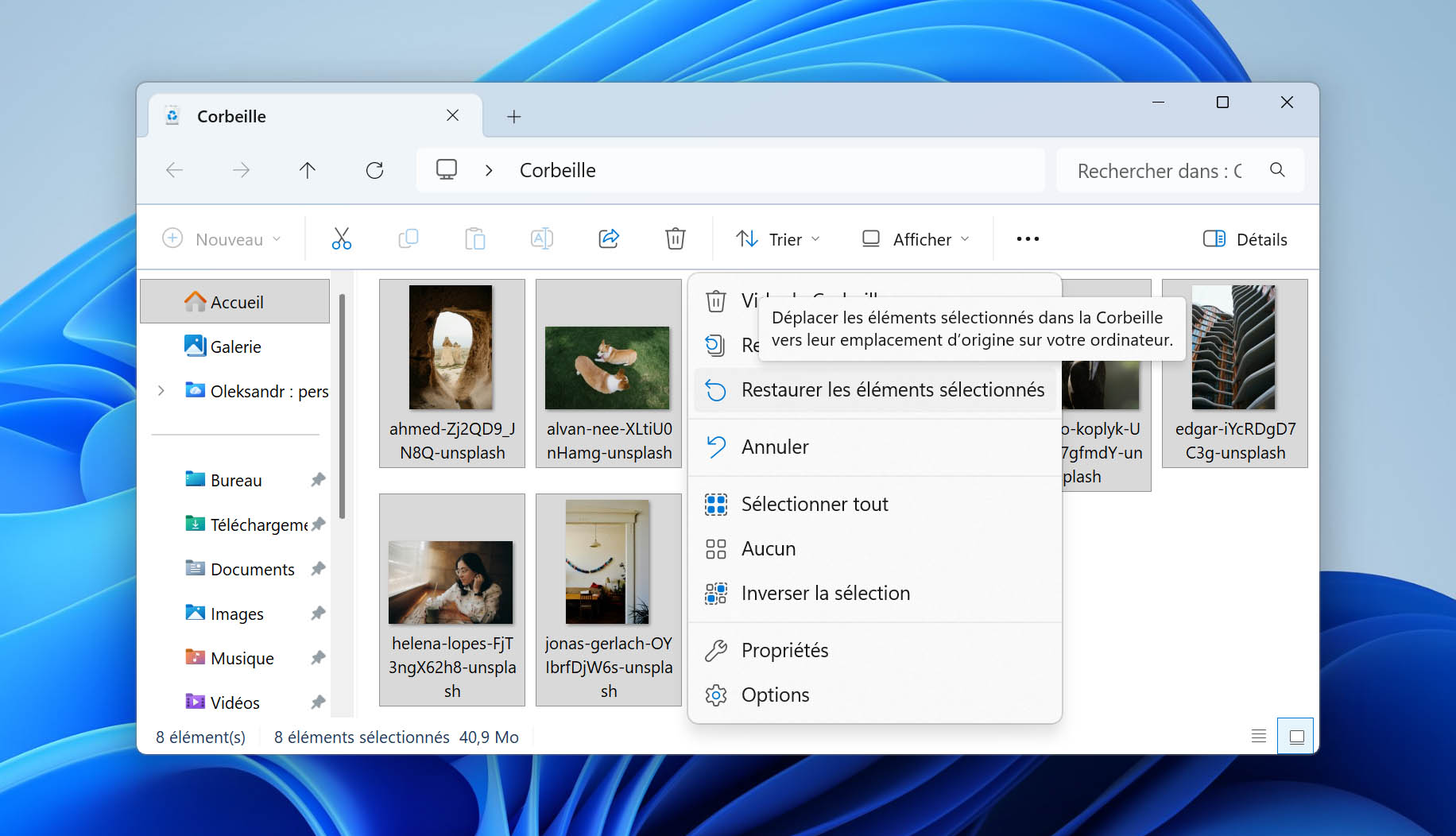
Task: Choose Restaurer les éléments sélectionnés
Action: (x=874, y=390)
